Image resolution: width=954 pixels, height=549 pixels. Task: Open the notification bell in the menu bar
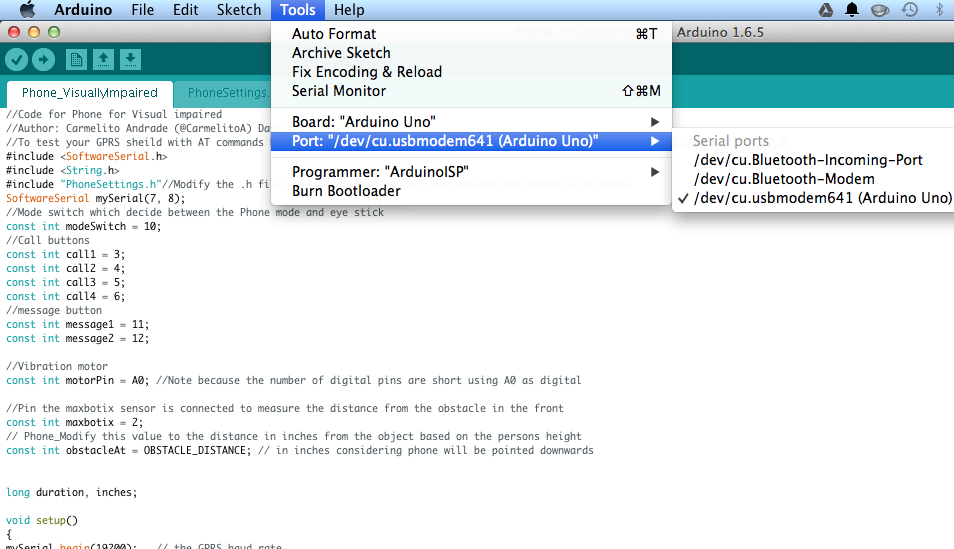[x=852, y=10]
